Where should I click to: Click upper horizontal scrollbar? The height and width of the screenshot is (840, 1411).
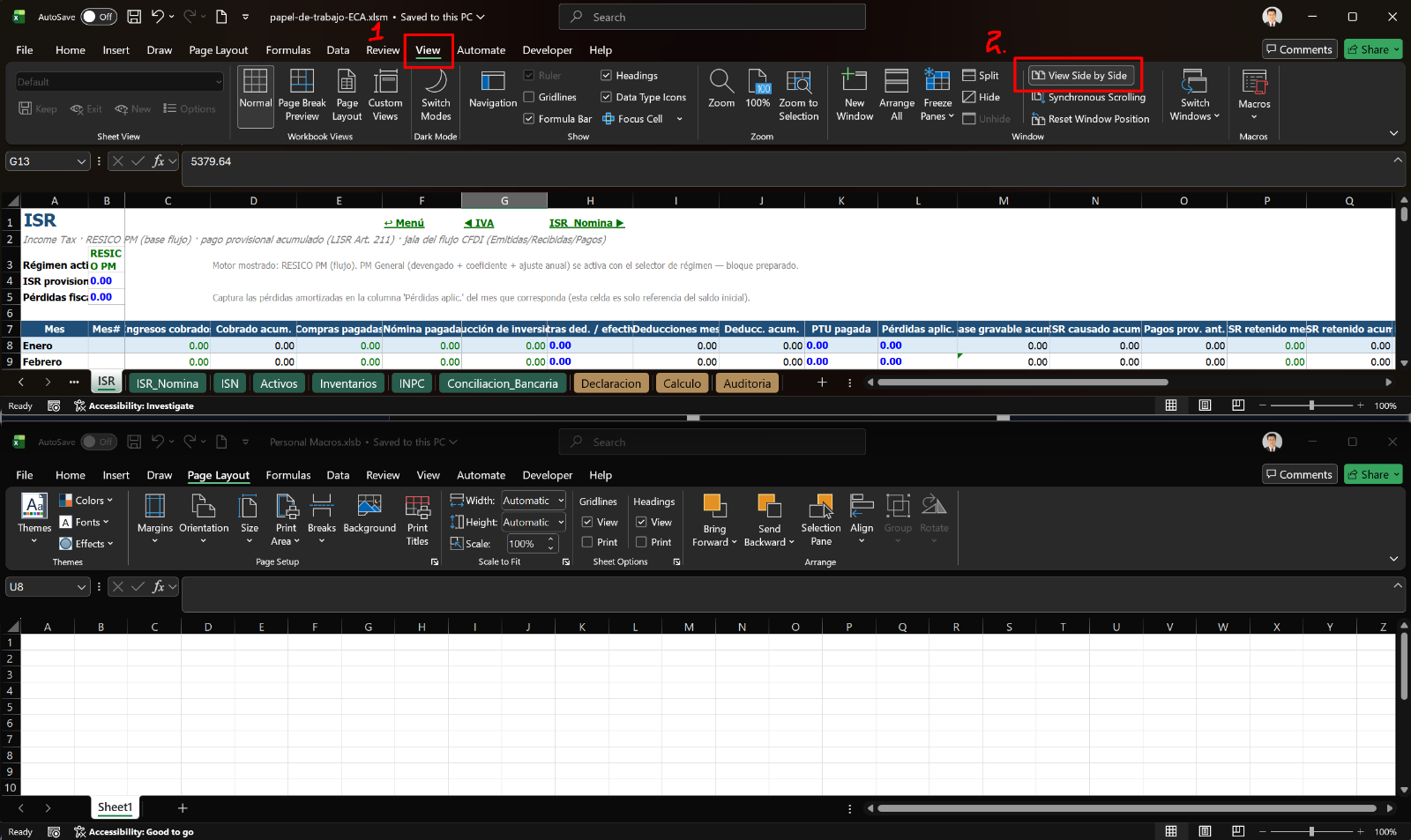[1023, 383]
